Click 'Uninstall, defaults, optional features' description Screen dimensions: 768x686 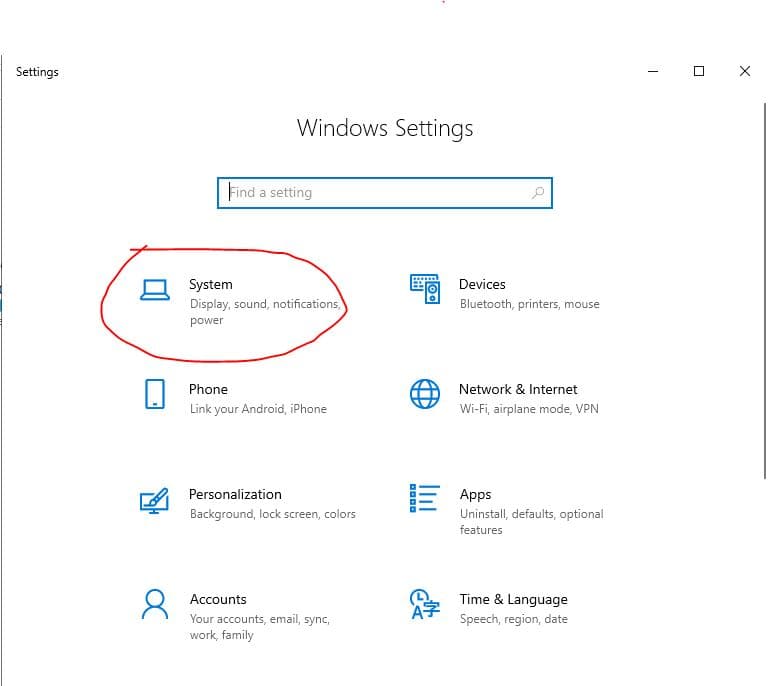pos(531,522)
